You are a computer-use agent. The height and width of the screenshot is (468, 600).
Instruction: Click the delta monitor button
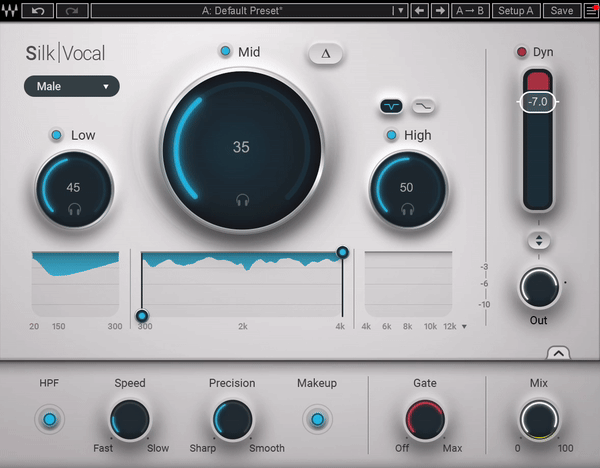coord(325,54)
